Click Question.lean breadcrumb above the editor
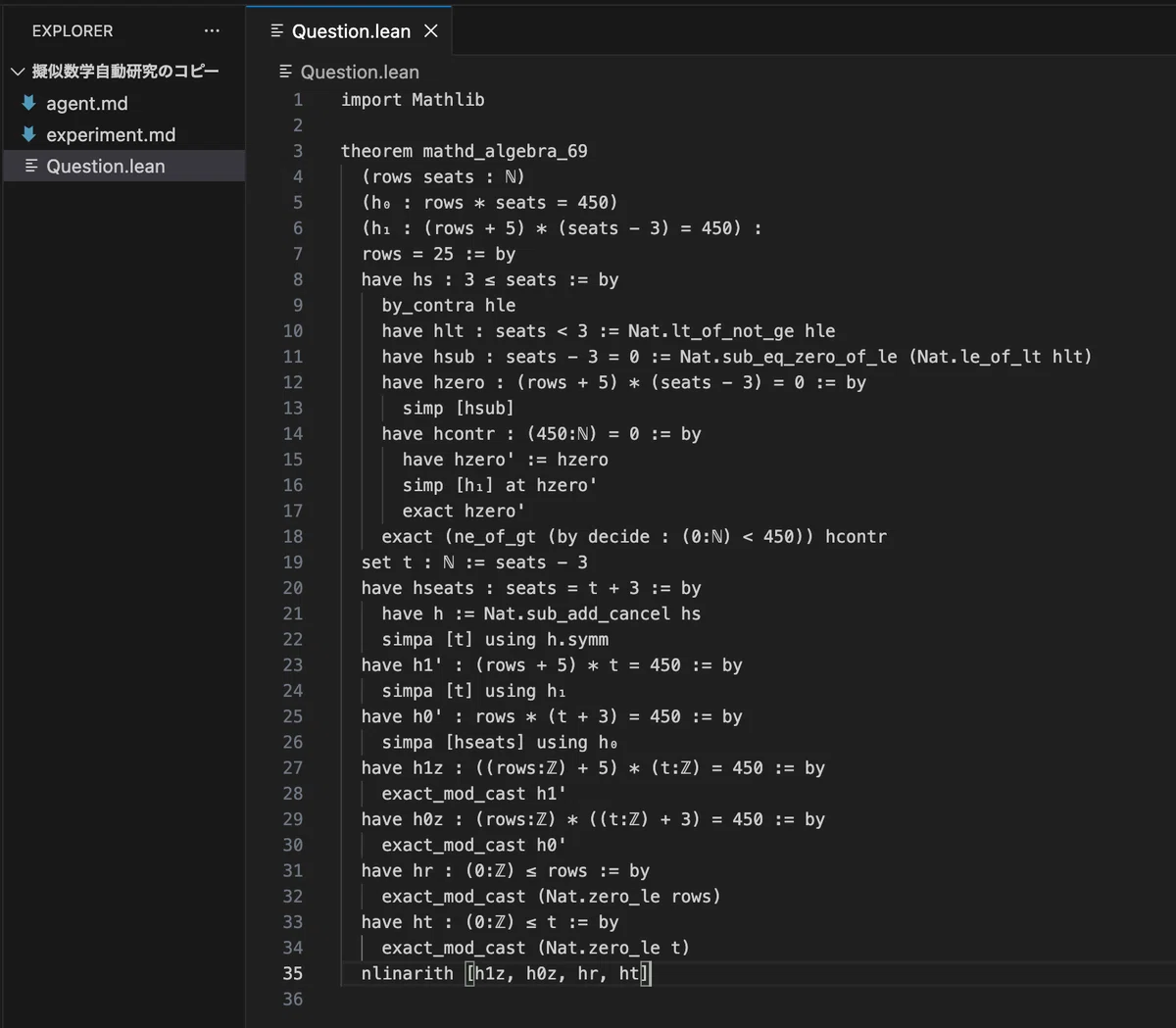Viewport: 1176px width, 1028px height. (360, 72)
